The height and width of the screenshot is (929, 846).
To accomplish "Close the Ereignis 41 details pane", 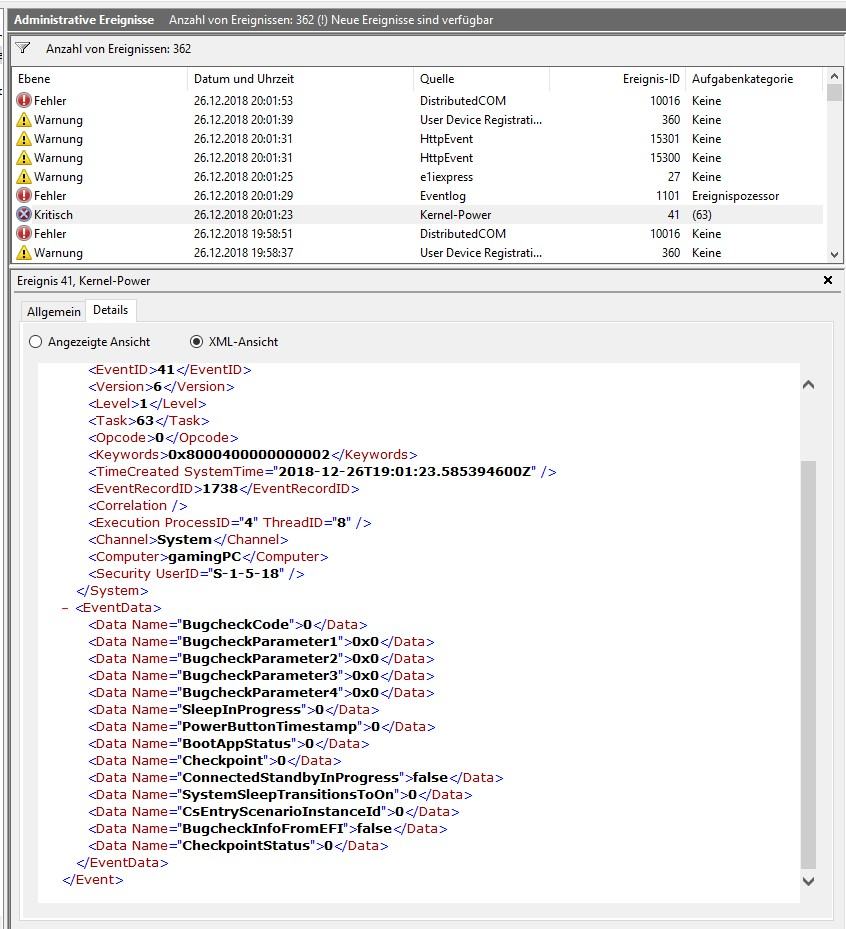I will click(x=828, y=280).
